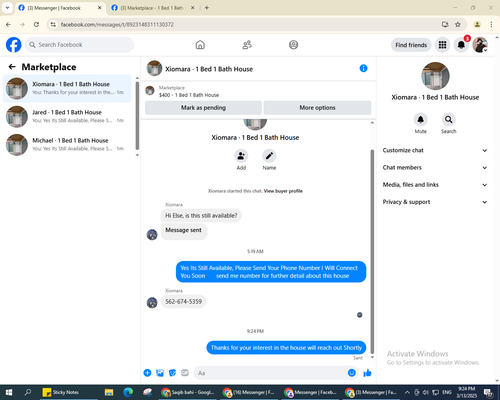The height and width of the screenshot is (400, 500).
Task: Click the phone number 562-674-5359 message
Action: tap(183, 301)
